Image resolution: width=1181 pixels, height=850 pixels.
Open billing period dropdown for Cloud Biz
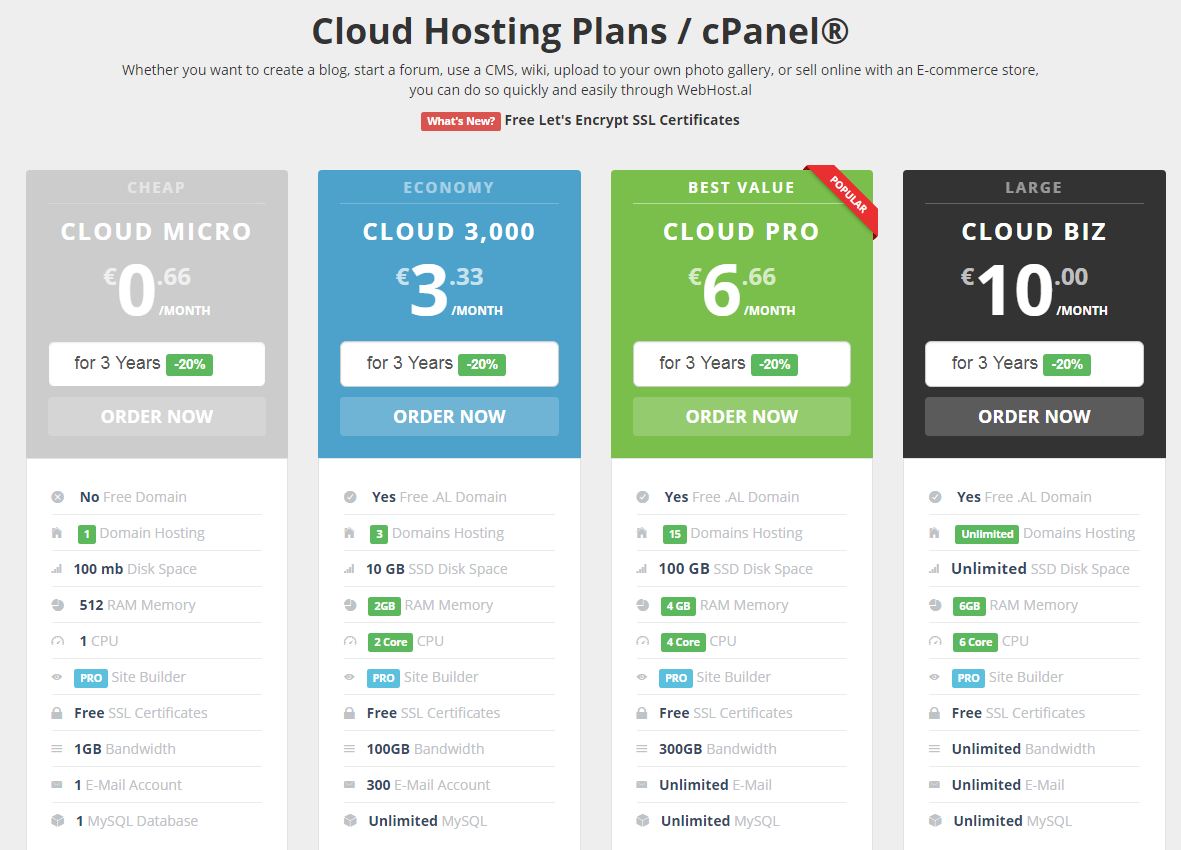[1034, 364]
